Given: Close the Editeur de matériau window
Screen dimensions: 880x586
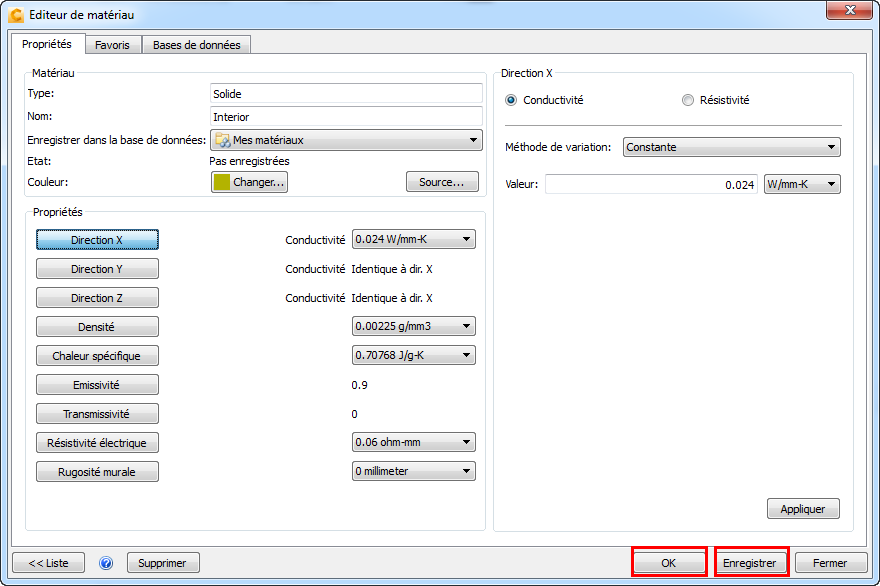Looking at the screenshot, I should pos(850,10).
